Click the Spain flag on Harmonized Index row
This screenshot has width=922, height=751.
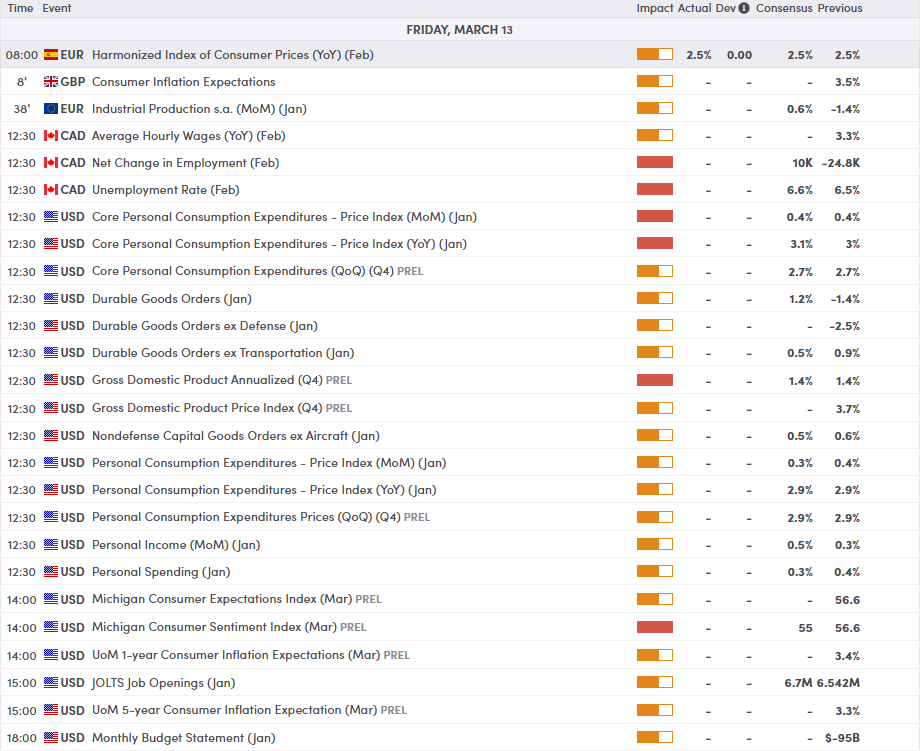pos(51,55)
